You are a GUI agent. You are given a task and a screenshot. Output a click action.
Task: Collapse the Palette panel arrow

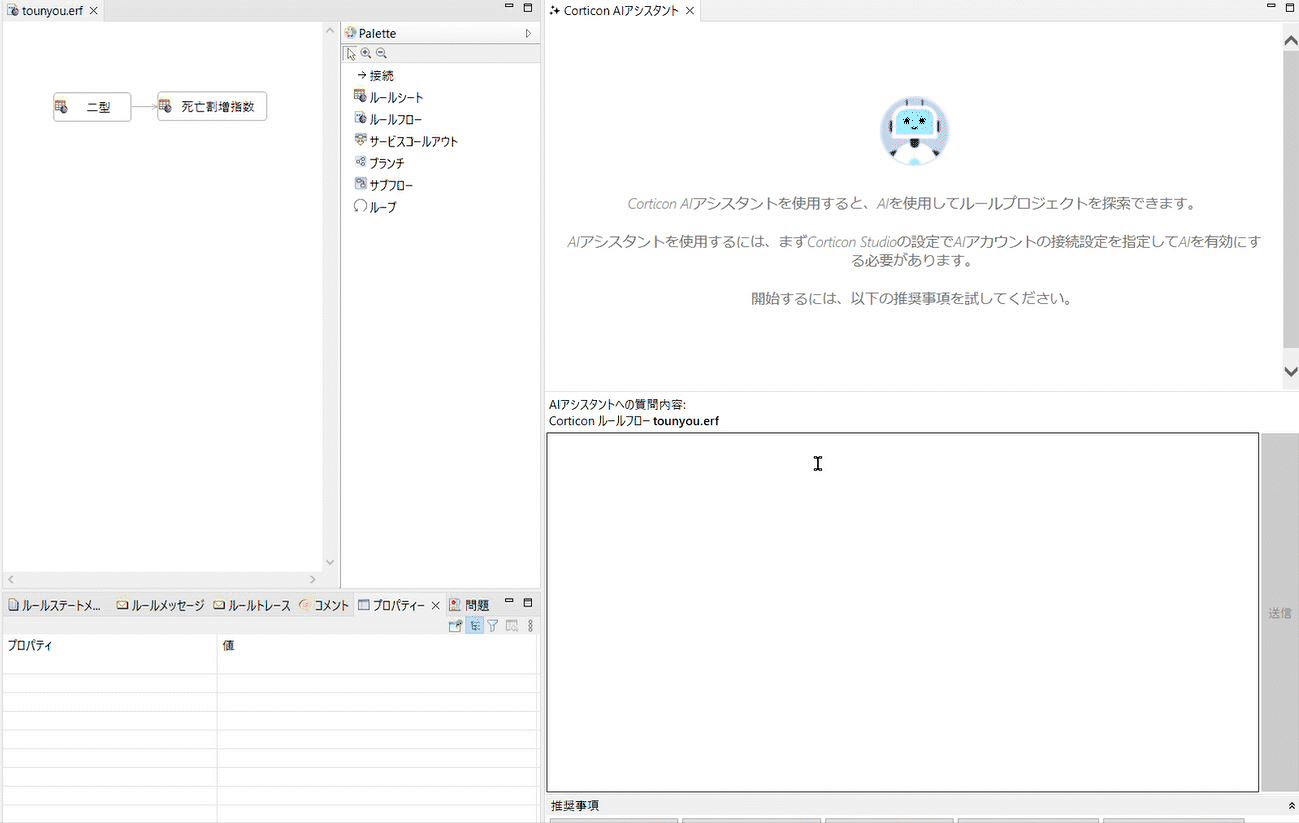click(528, 33)
